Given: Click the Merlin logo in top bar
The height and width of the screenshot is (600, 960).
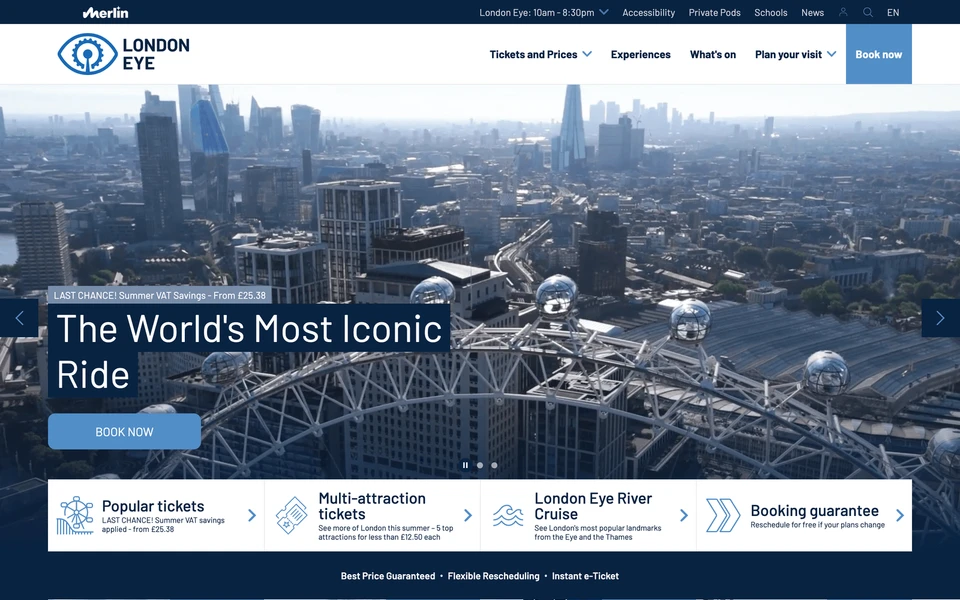Looking at the screenshot, I should (x=105, y=12).
